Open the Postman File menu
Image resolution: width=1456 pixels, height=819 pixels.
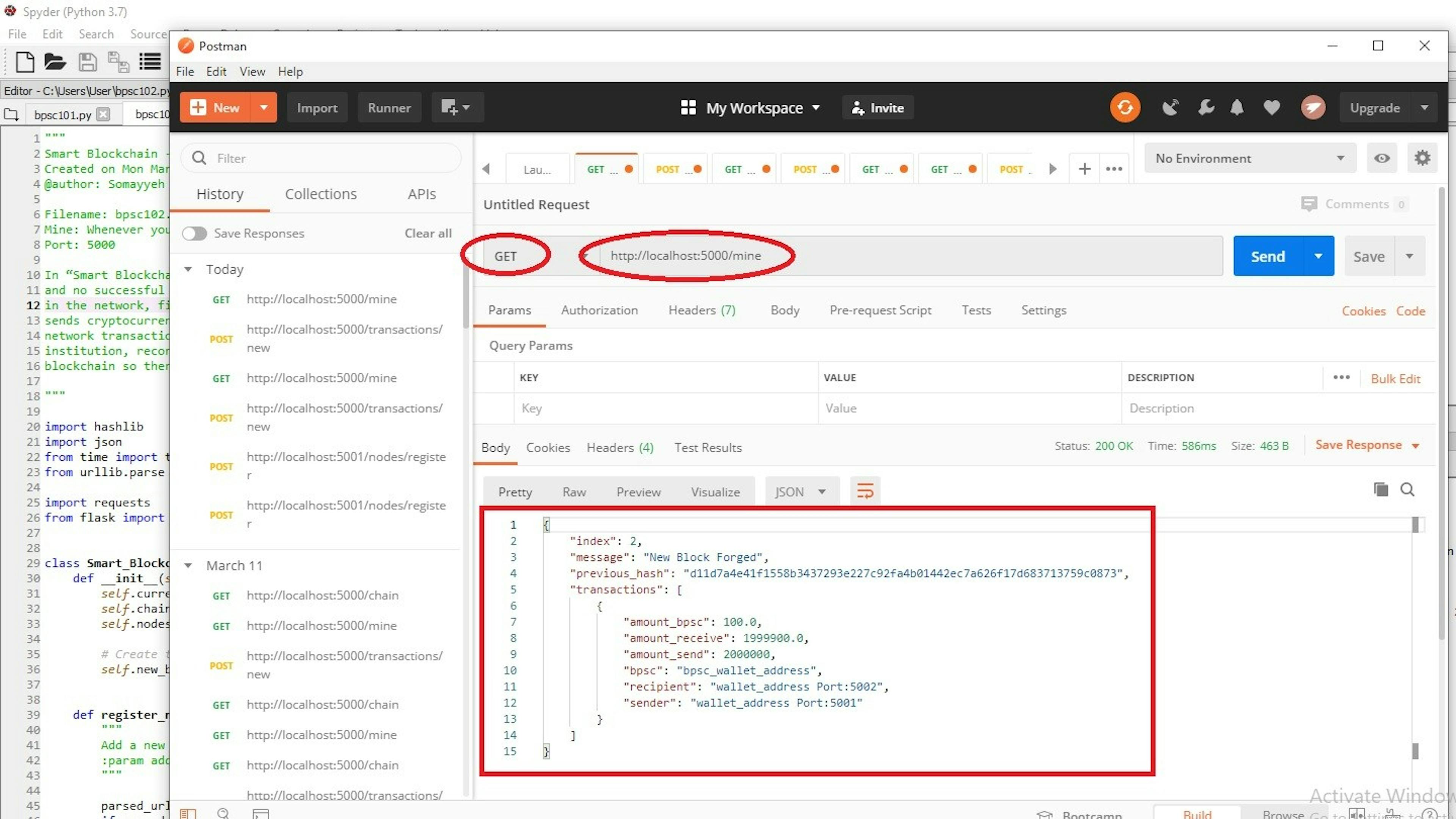pyautogui.click(x=185, y=71)
